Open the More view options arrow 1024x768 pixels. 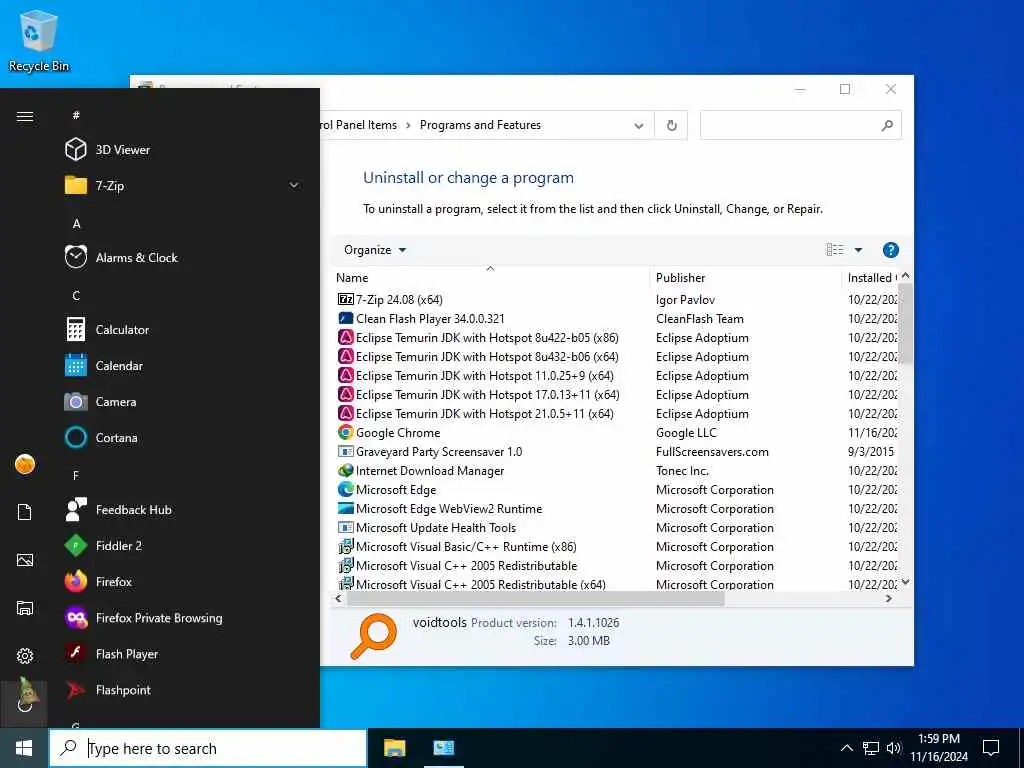[859, 250]
